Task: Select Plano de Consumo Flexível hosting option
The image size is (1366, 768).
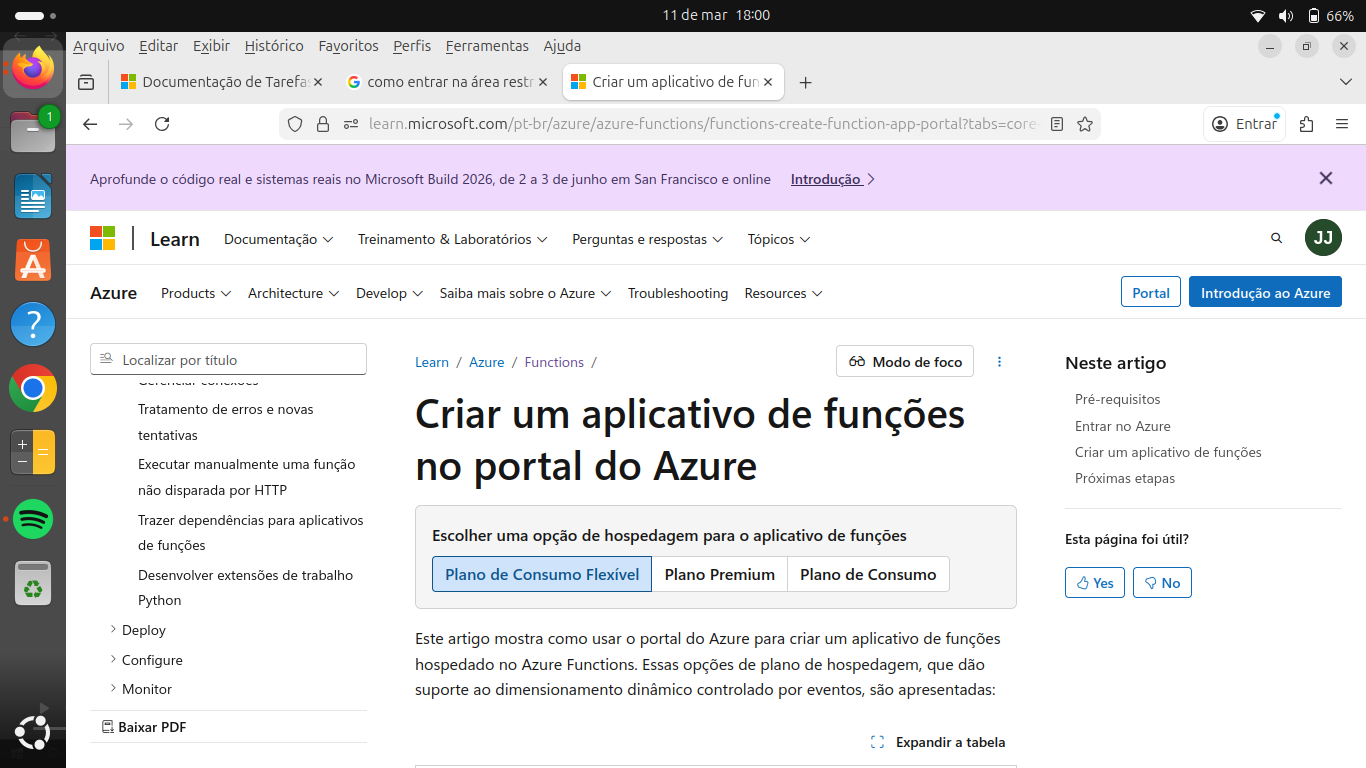Action: (x=542, y=574)
